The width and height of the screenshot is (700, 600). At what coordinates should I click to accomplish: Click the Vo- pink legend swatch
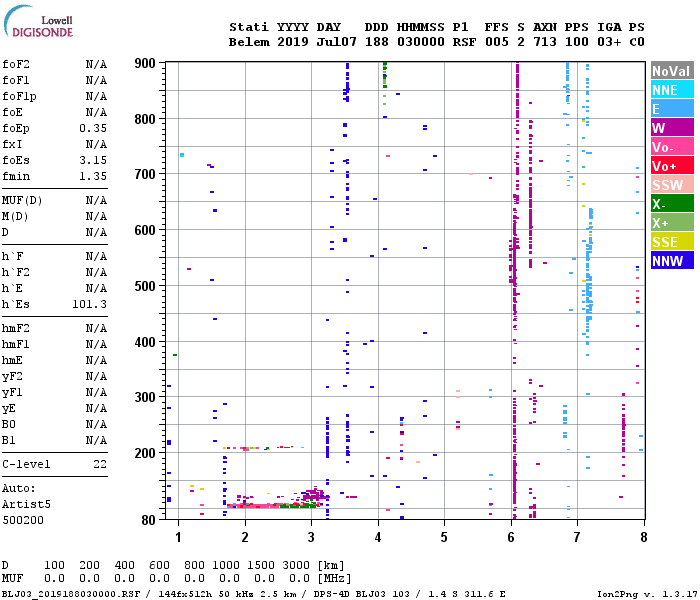(x=672, y=147)
